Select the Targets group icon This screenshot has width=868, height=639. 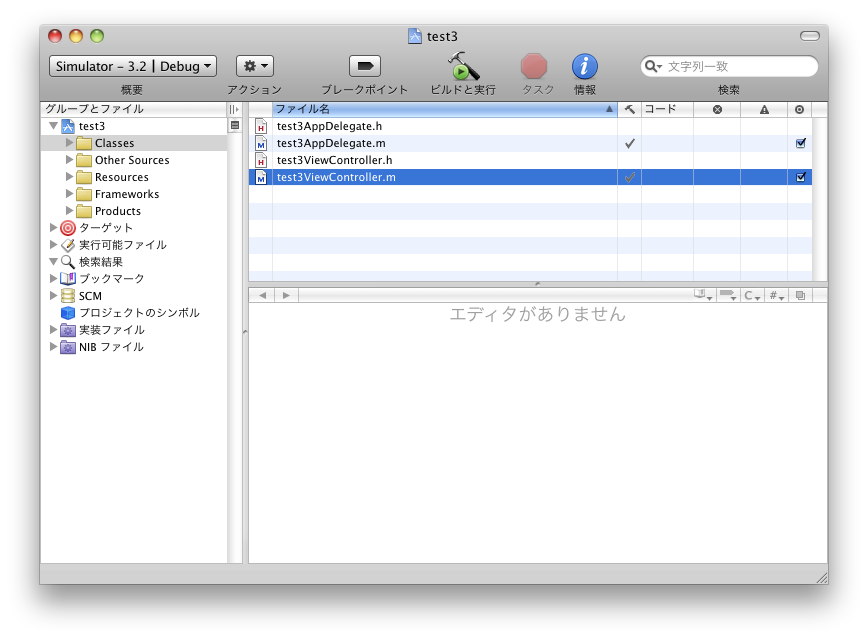68,228
